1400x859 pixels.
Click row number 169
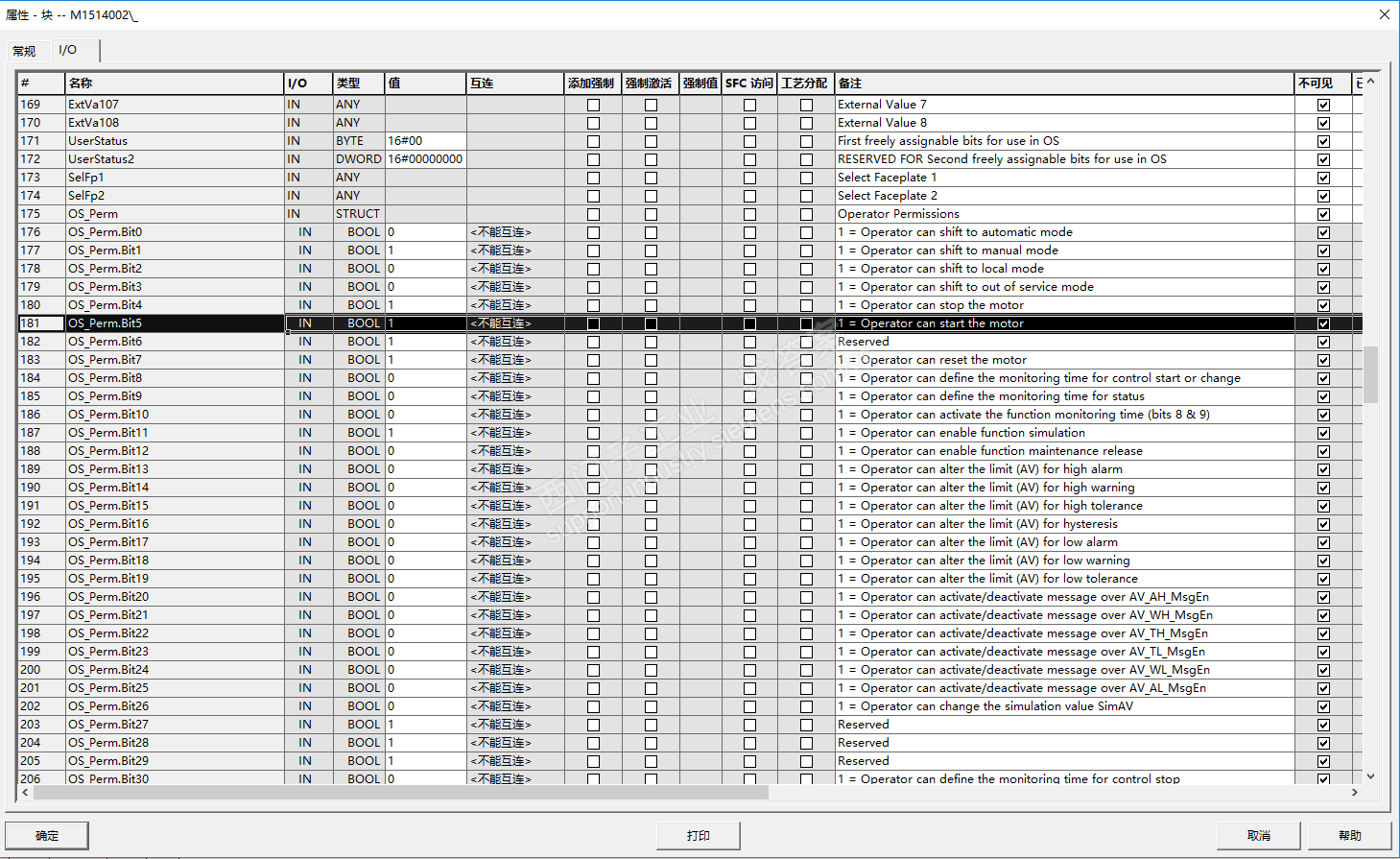(x=41, y=105)
